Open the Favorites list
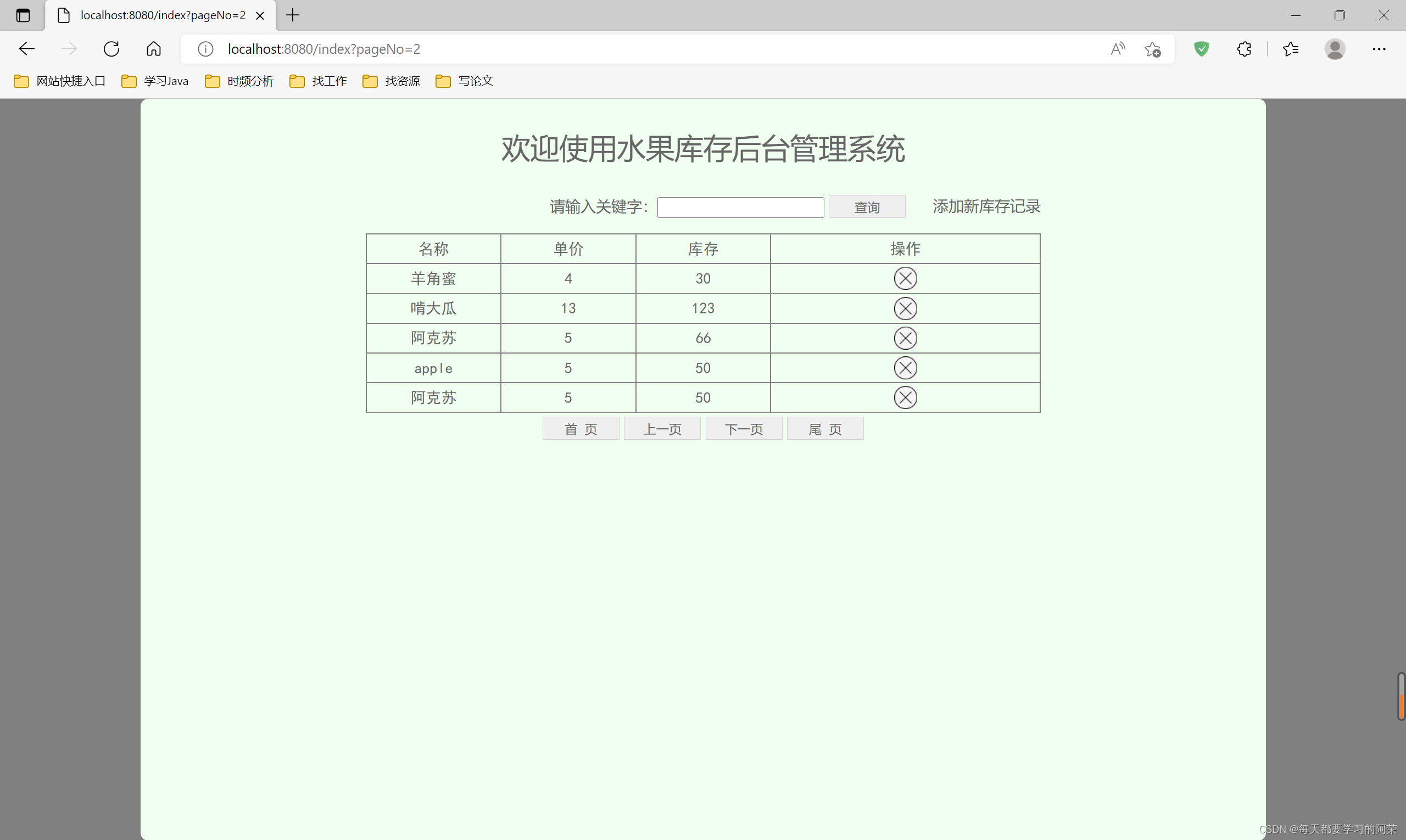The image size is (1406, 840). pyautogui.click(x=1291, y=49)
